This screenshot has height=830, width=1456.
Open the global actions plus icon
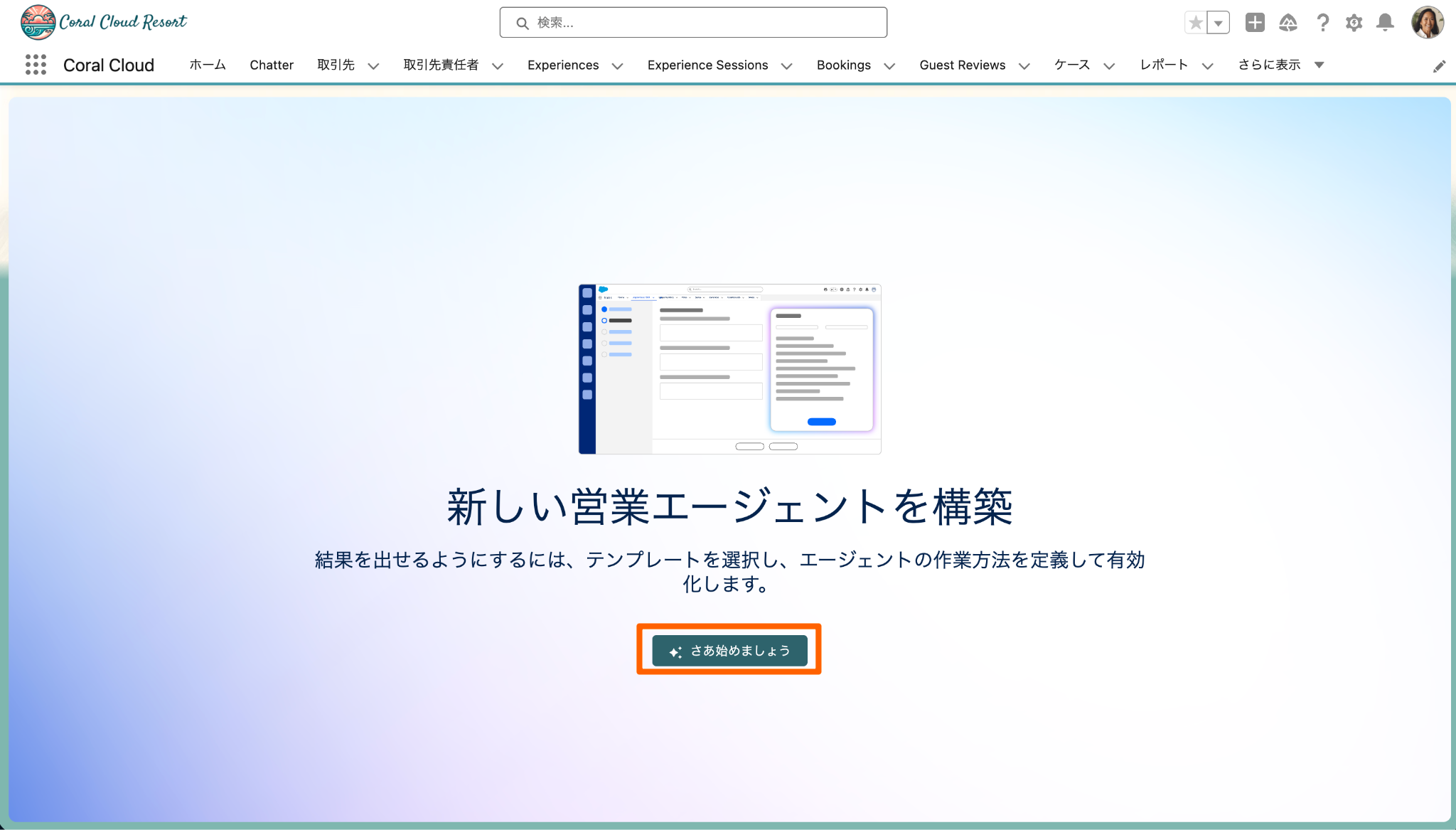[x=1255, y=23]
